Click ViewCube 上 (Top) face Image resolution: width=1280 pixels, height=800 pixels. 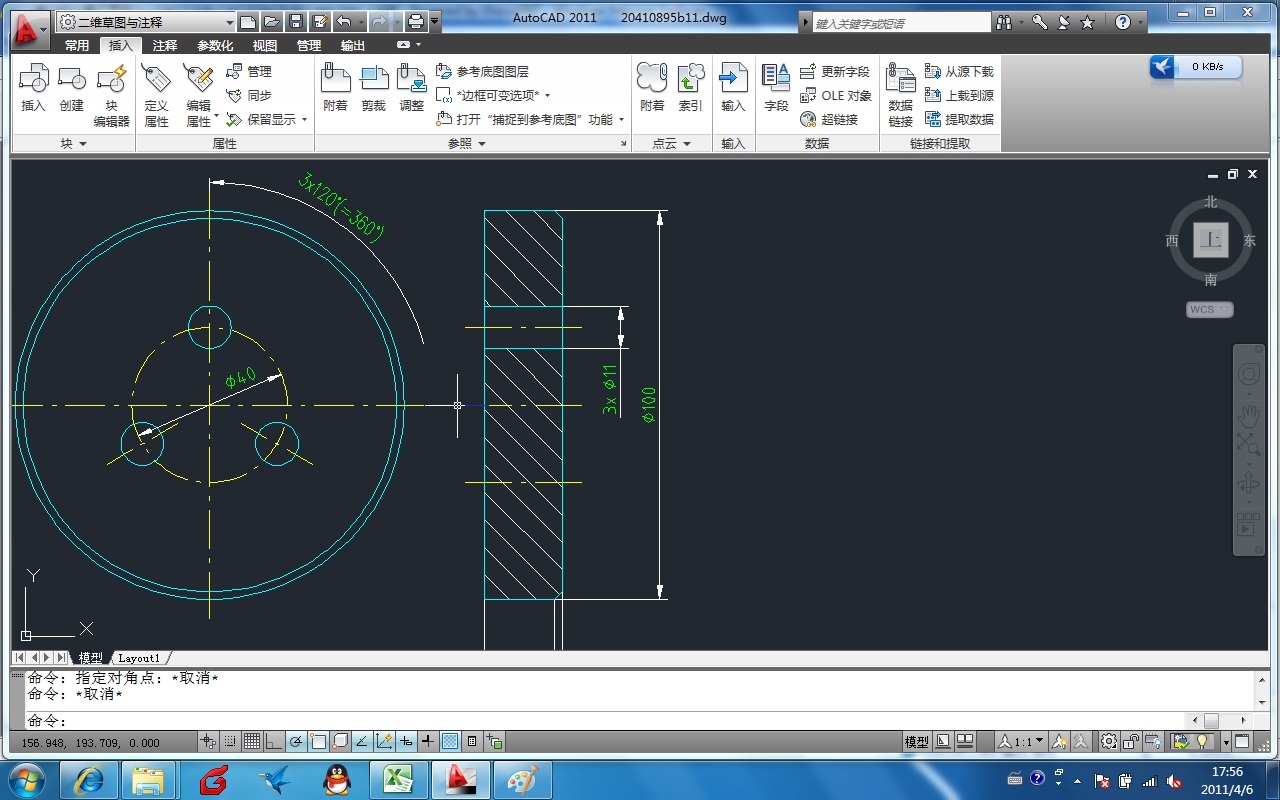[x=1211, y=240]
